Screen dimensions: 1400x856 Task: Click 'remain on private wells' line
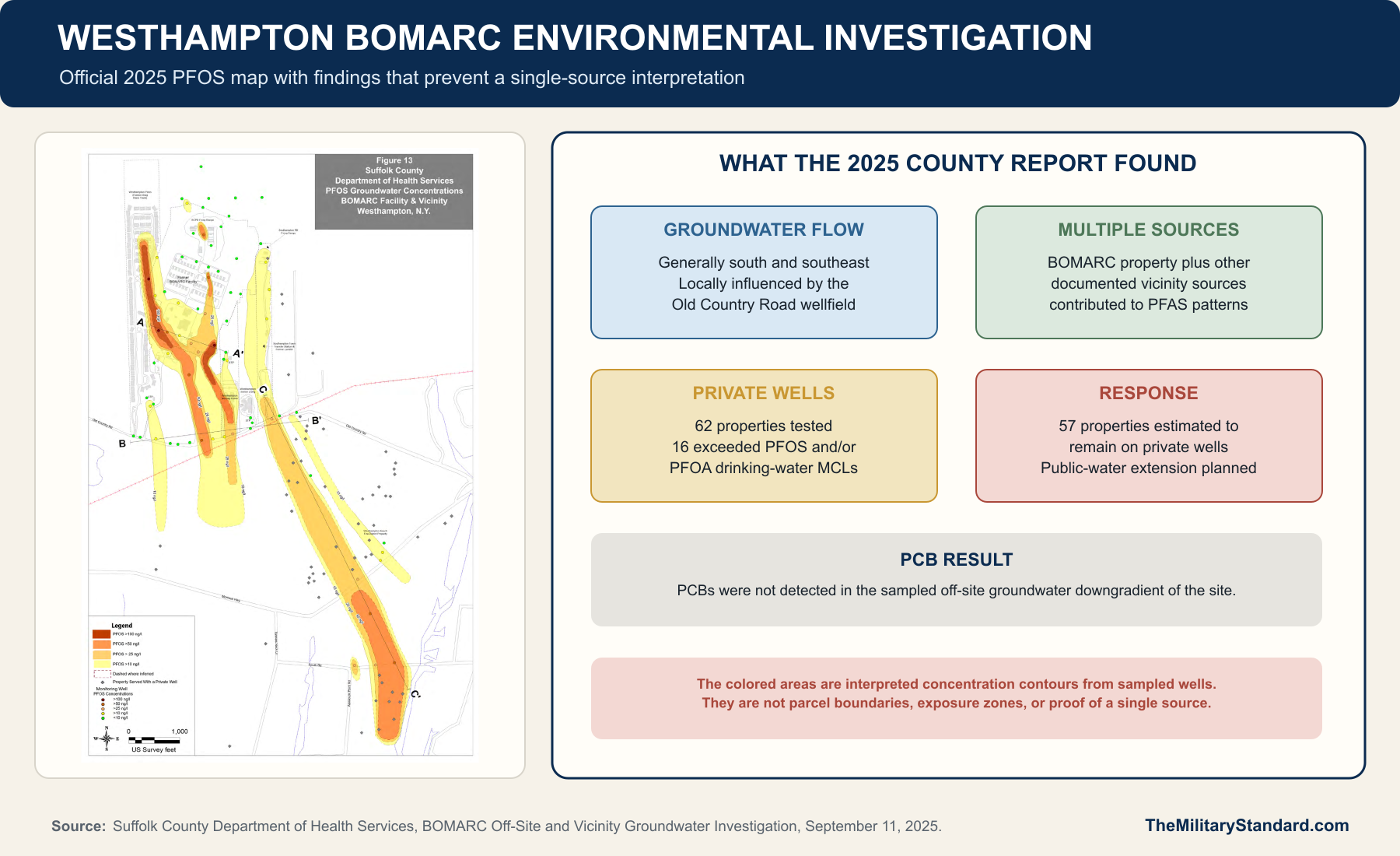point(1149,447)
